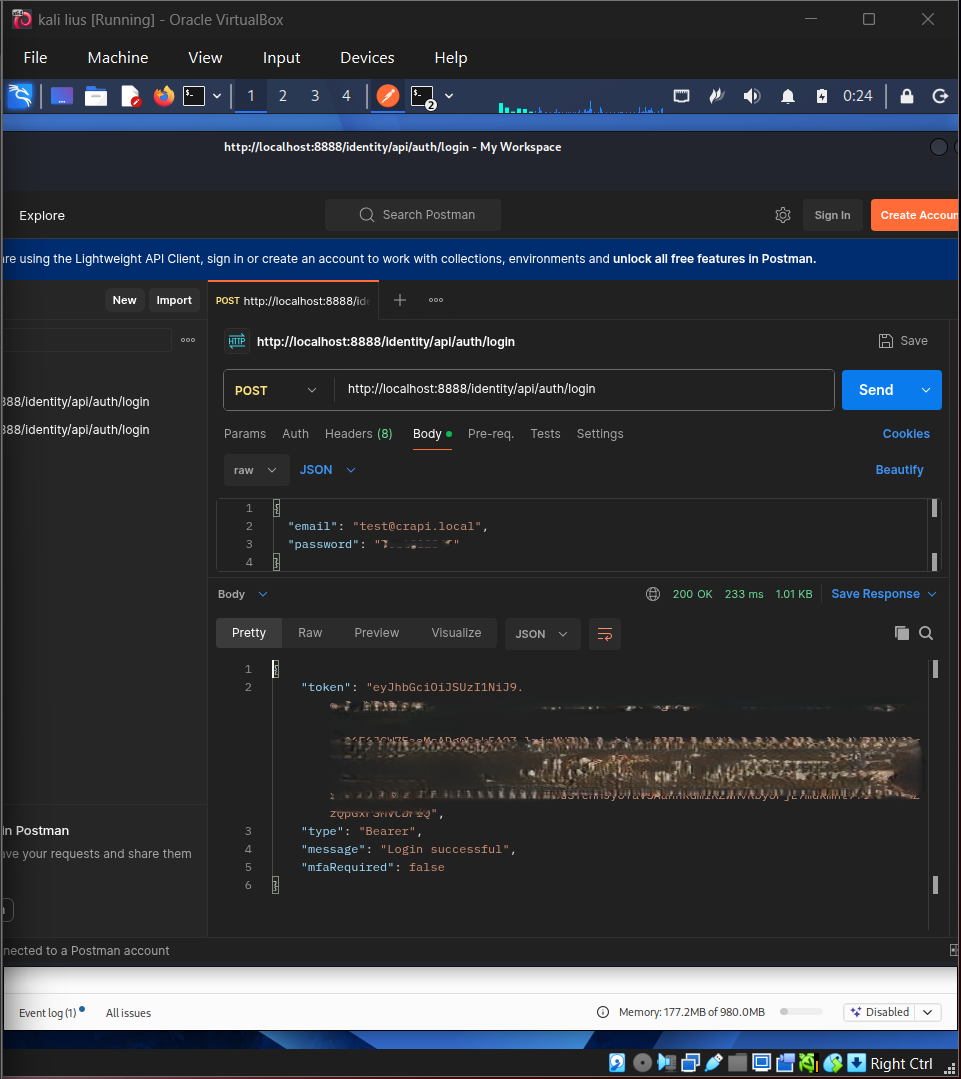Image resolution: width=961 pixels, height=1079 pixels.
Task: Click the power manager battery icon
Action: (x=821, y=96)
